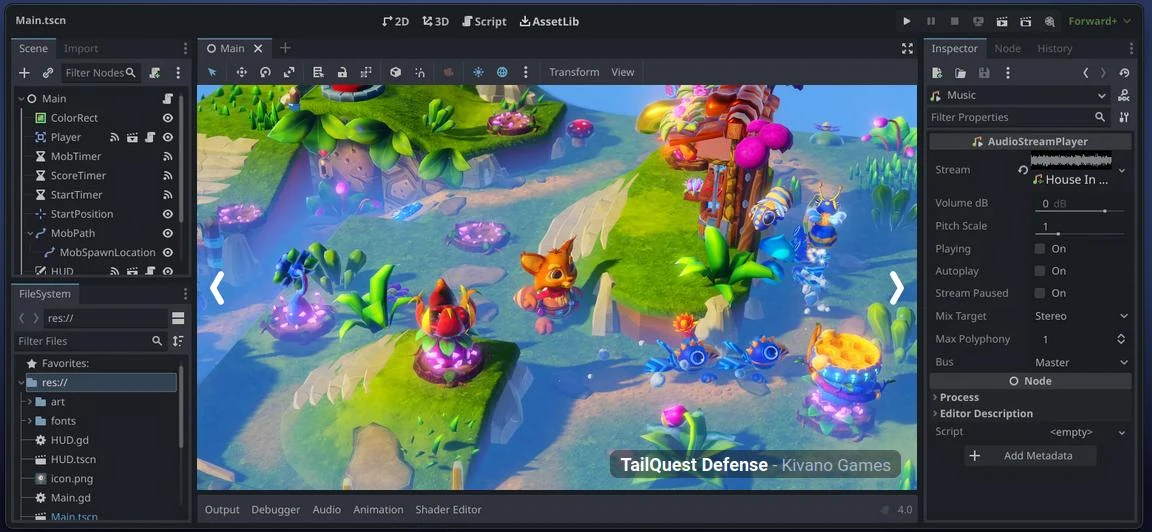Open the Debugger bottom panel
Image resolution: width=1152 pixels, height=532 pixels.
click(275, 510)
